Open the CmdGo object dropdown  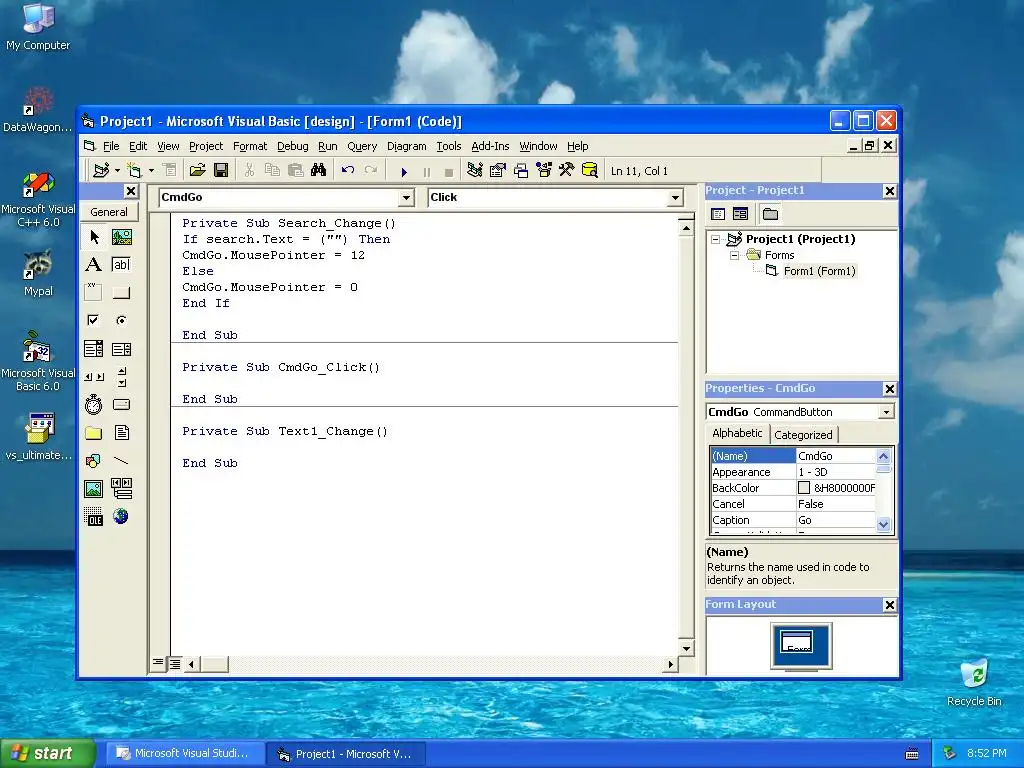pyautogui.click(x=406, y=197)
